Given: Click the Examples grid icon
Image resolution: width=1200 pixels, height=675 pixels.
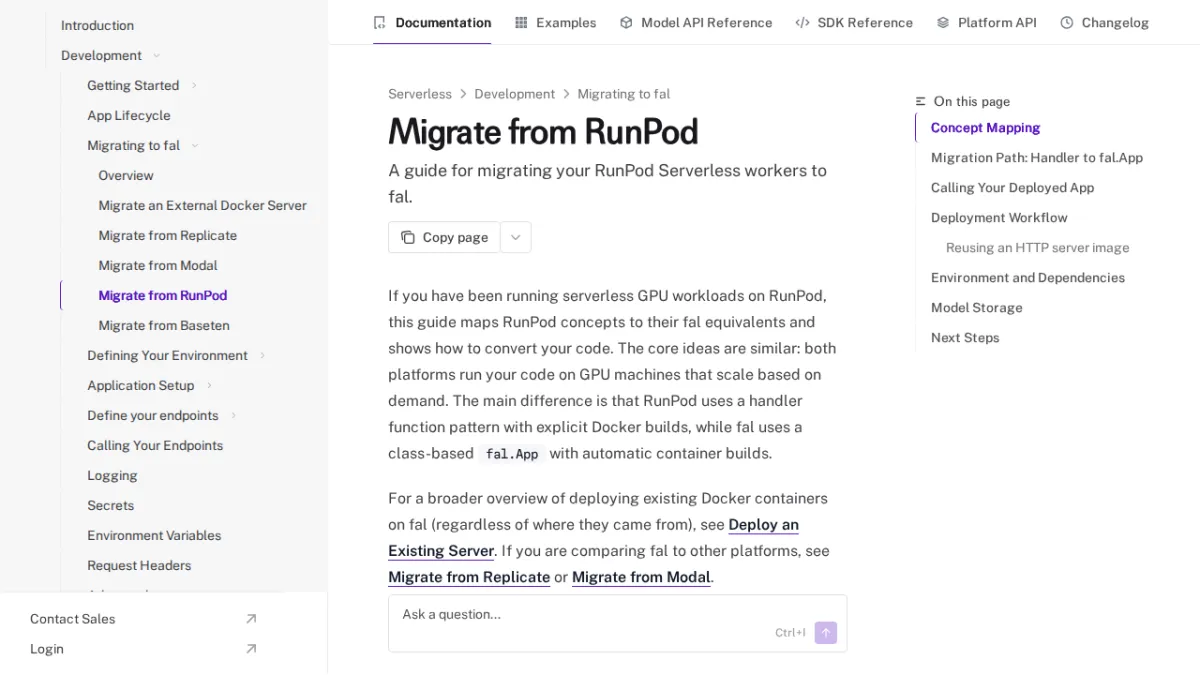Looking at the screenshot, I should (x=521, y=22).
